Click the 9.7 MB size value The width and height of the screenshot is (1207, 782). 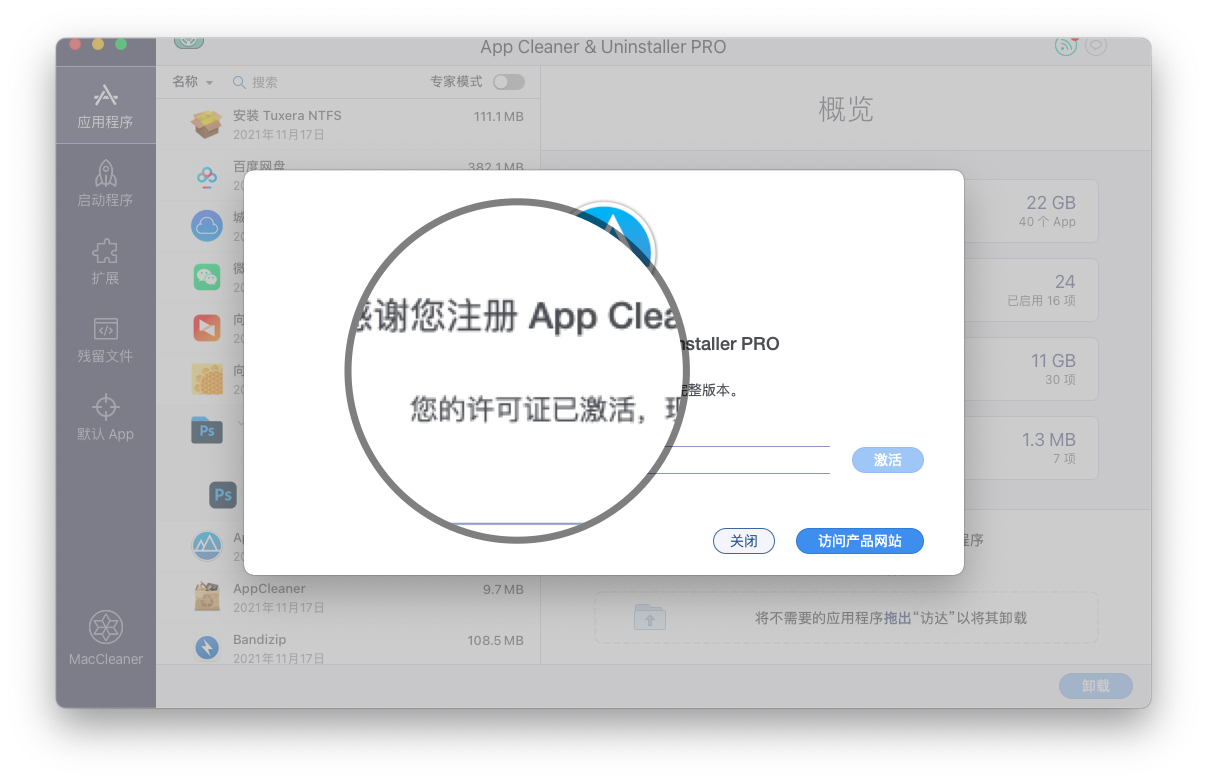click(x=503, y=590)
